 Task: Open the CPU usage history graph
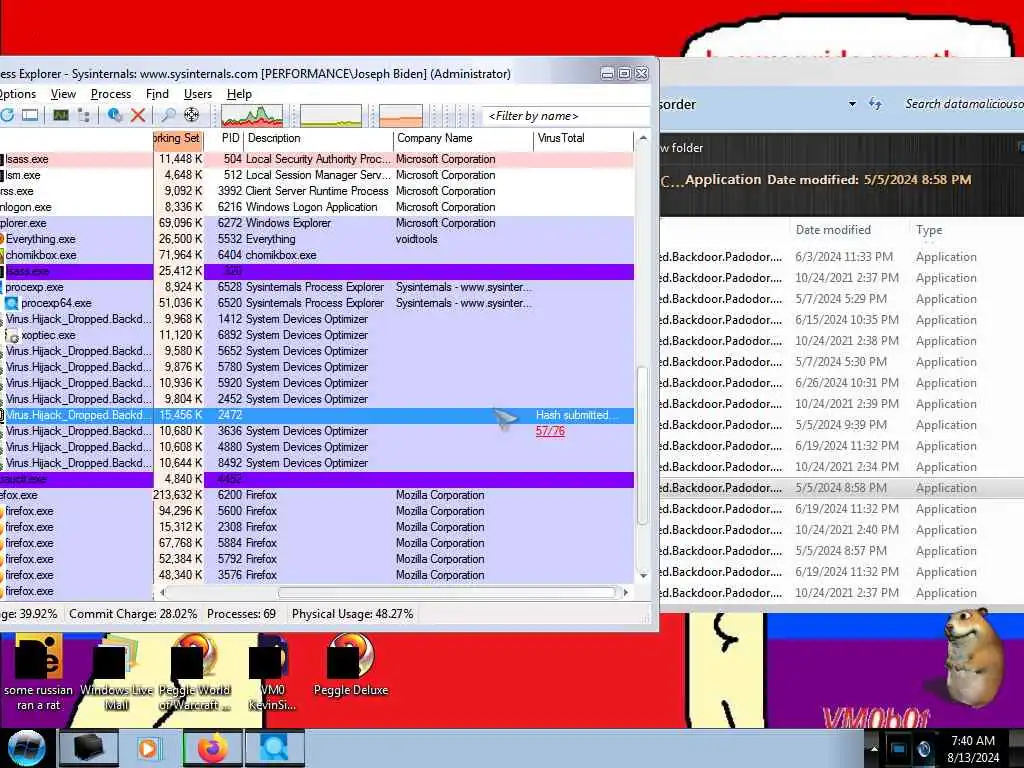pos(252,116)
